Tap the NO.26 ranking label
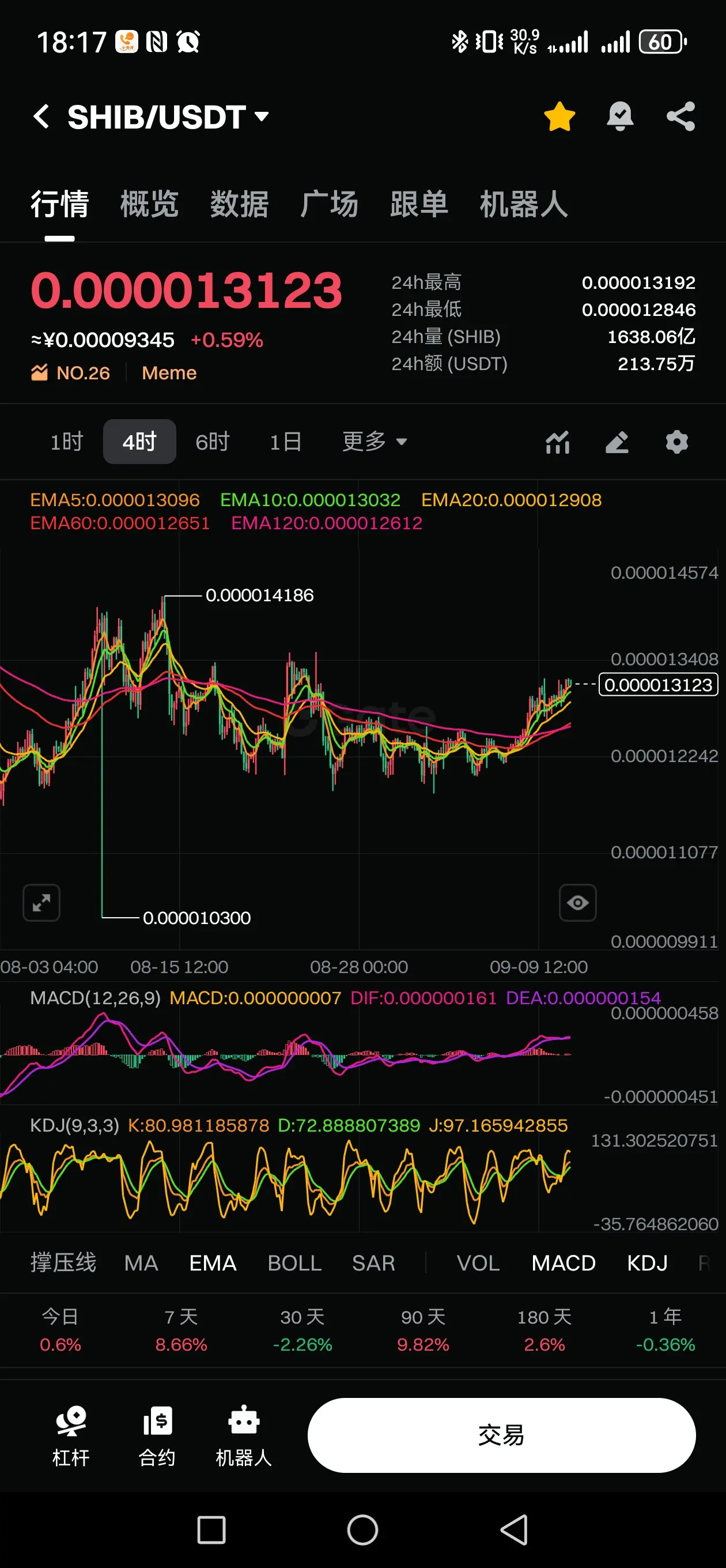The height and width of the screenshot is (1568, 726). [71, 372]
